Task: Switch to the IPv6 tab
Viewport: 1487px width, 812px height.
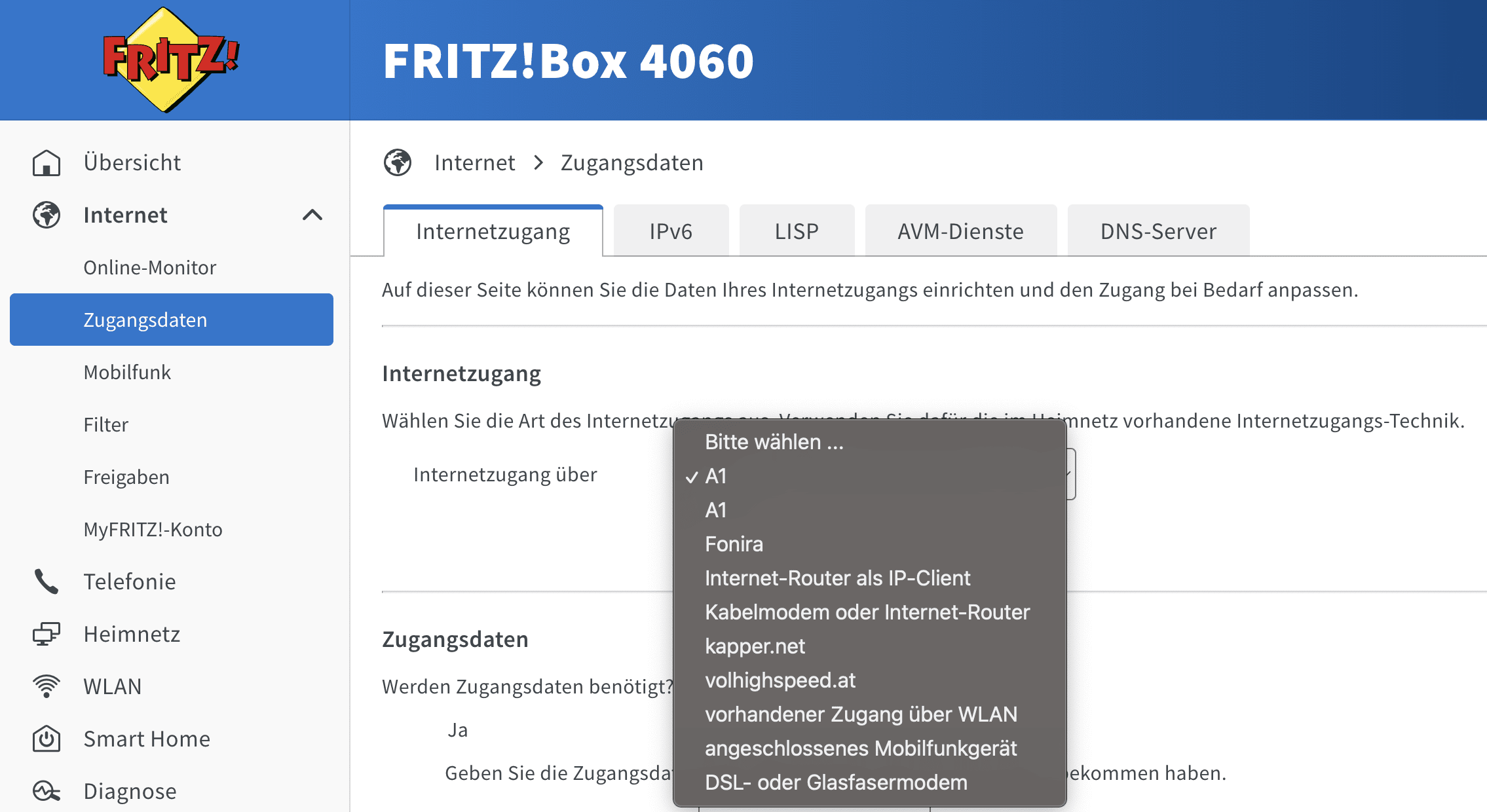Action: [x=670, y=231]
